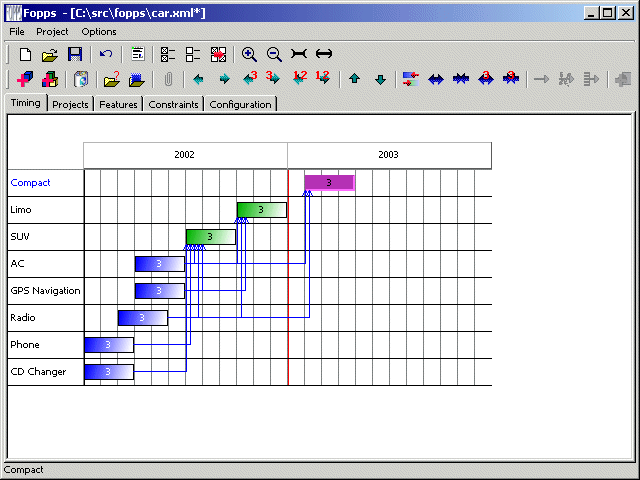Click the green SUV timeline bar
The image size is (640, 480).
(x=211, y=237)
